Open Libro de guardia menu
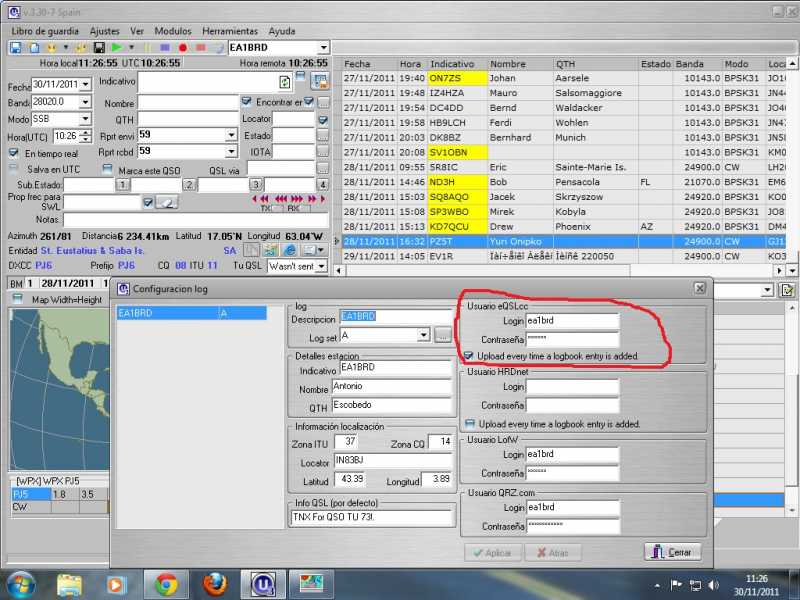The image size is (800, 600). (45, 31)
